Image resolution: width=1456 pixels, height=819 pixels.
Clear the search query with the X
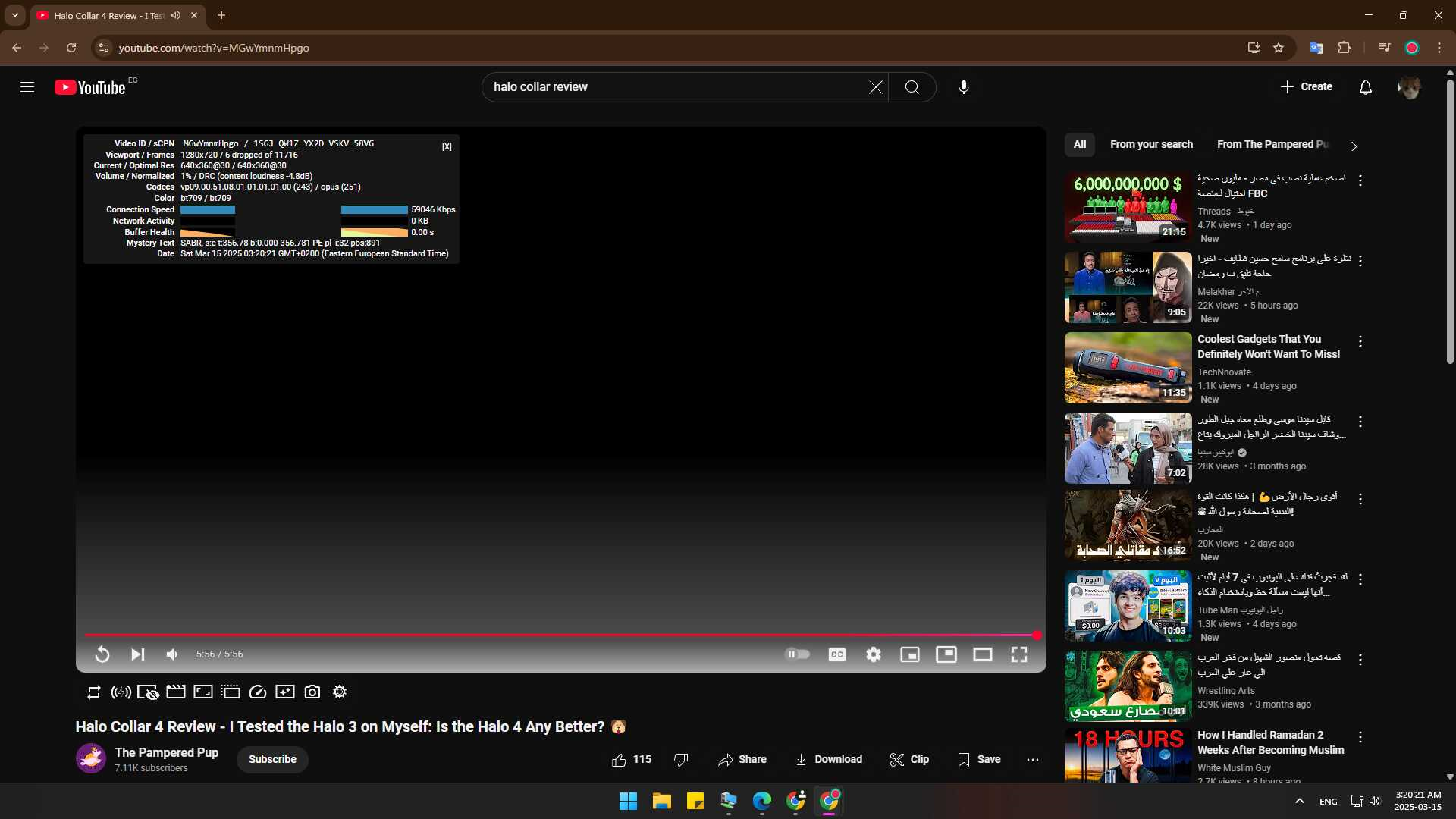pos(876,87)
